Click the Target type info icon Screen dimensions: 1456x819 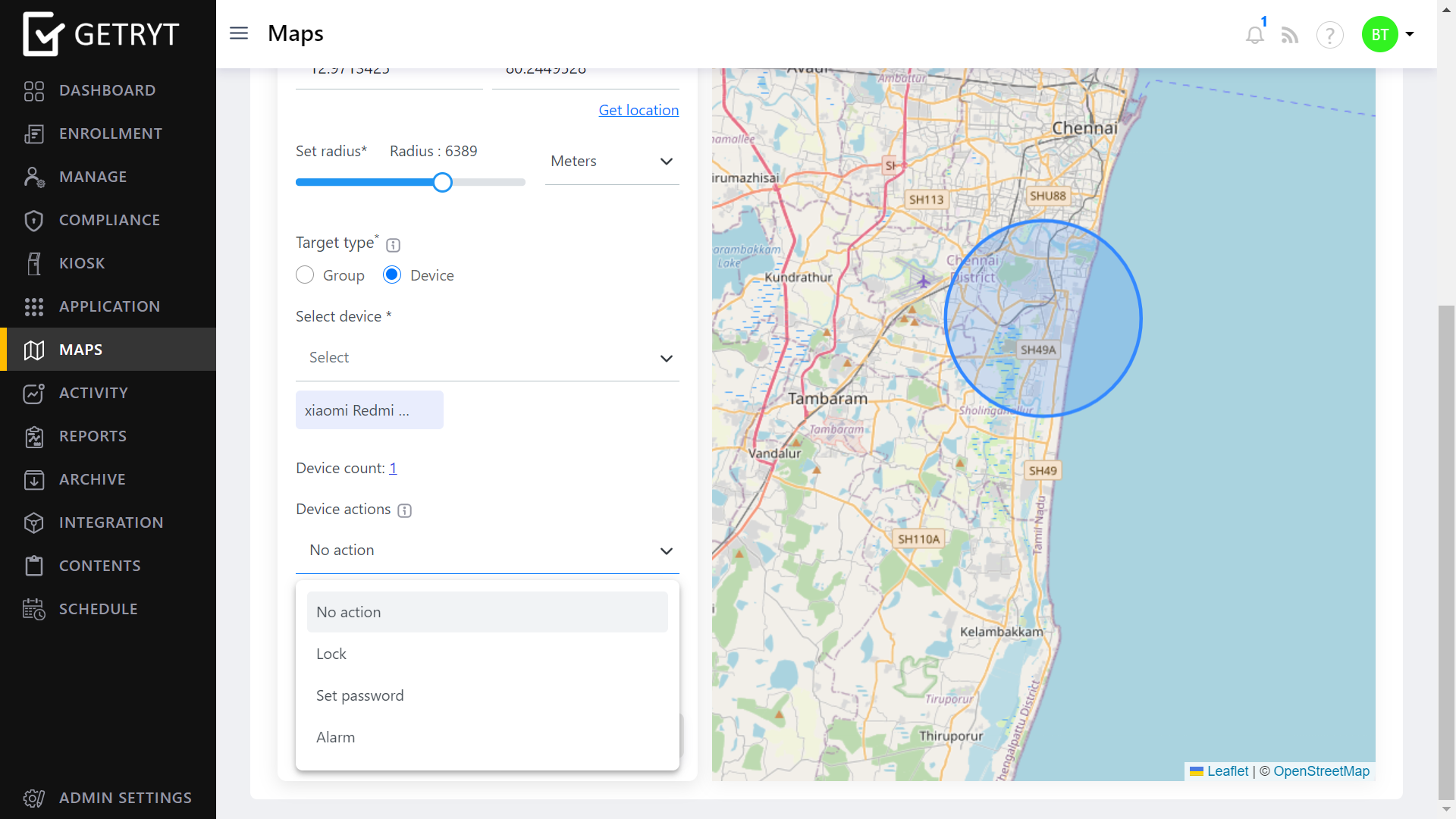click(x=393, y=245)
